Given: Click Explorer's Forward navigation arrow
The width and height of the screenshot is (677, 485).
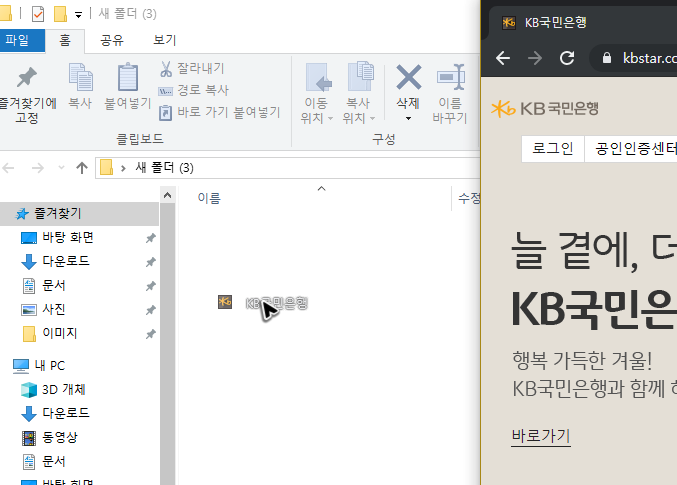Looking at the screenshot, I should tap(38, 168).
